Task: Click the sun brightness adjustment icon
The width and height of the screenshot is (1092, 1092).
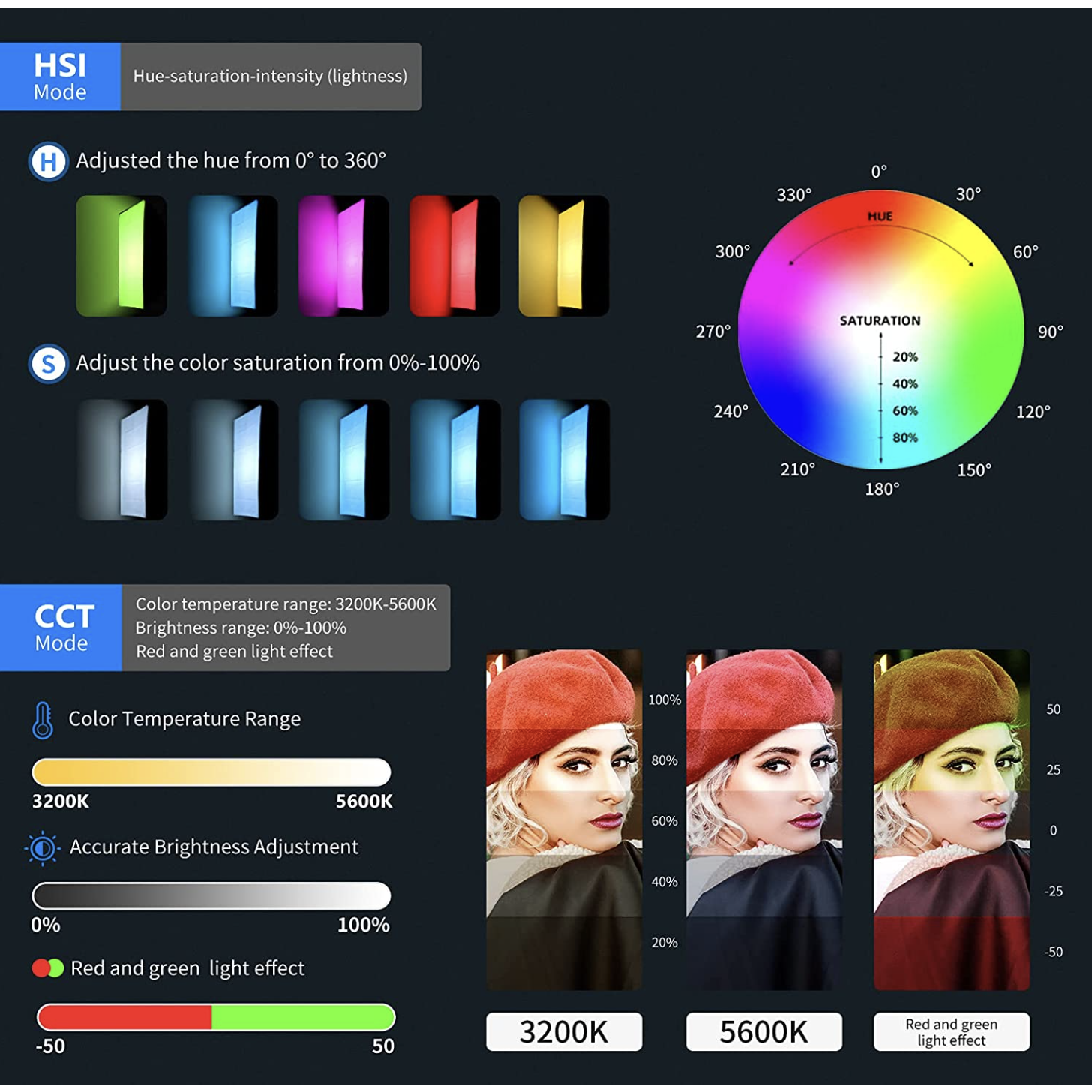Action: 43,848
